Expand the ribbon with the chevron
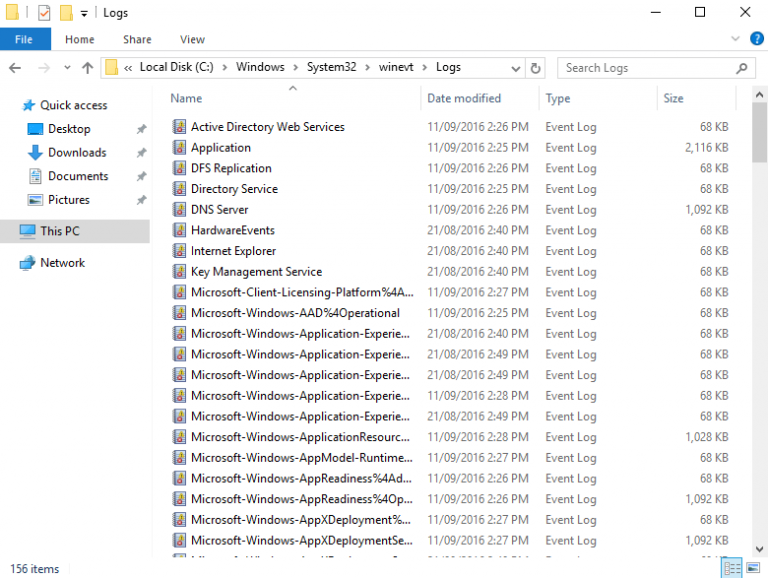This screenshot has height=578, width=768. click(x=735, y=38)
